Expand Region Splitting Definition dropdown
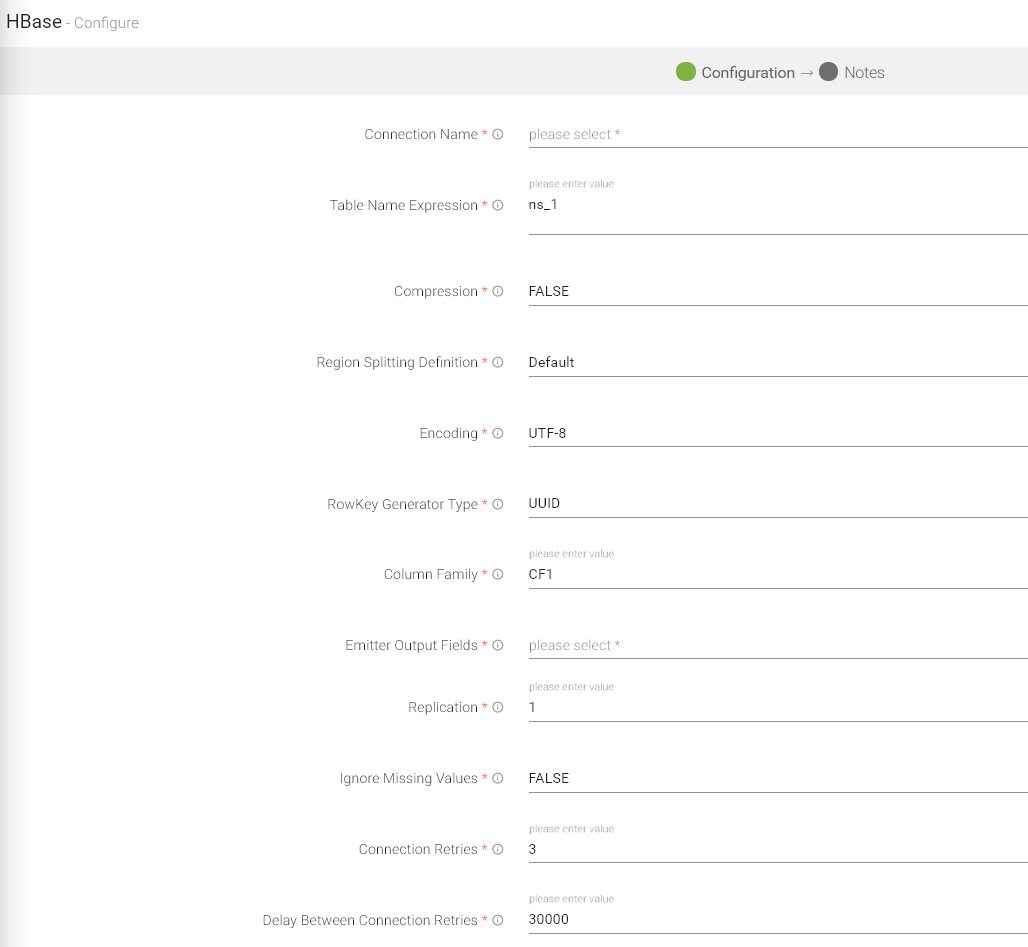1028x947 pixels. [776, 363]
